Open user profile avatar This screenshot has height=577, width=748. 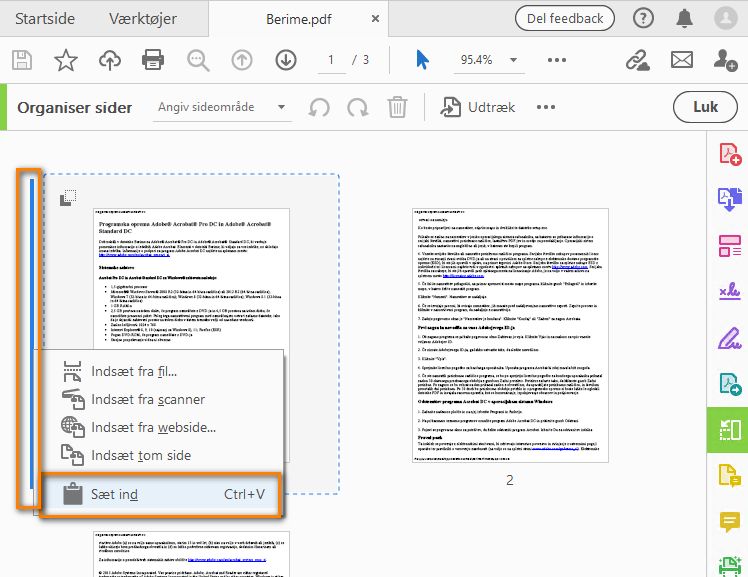tap(726, 18)
